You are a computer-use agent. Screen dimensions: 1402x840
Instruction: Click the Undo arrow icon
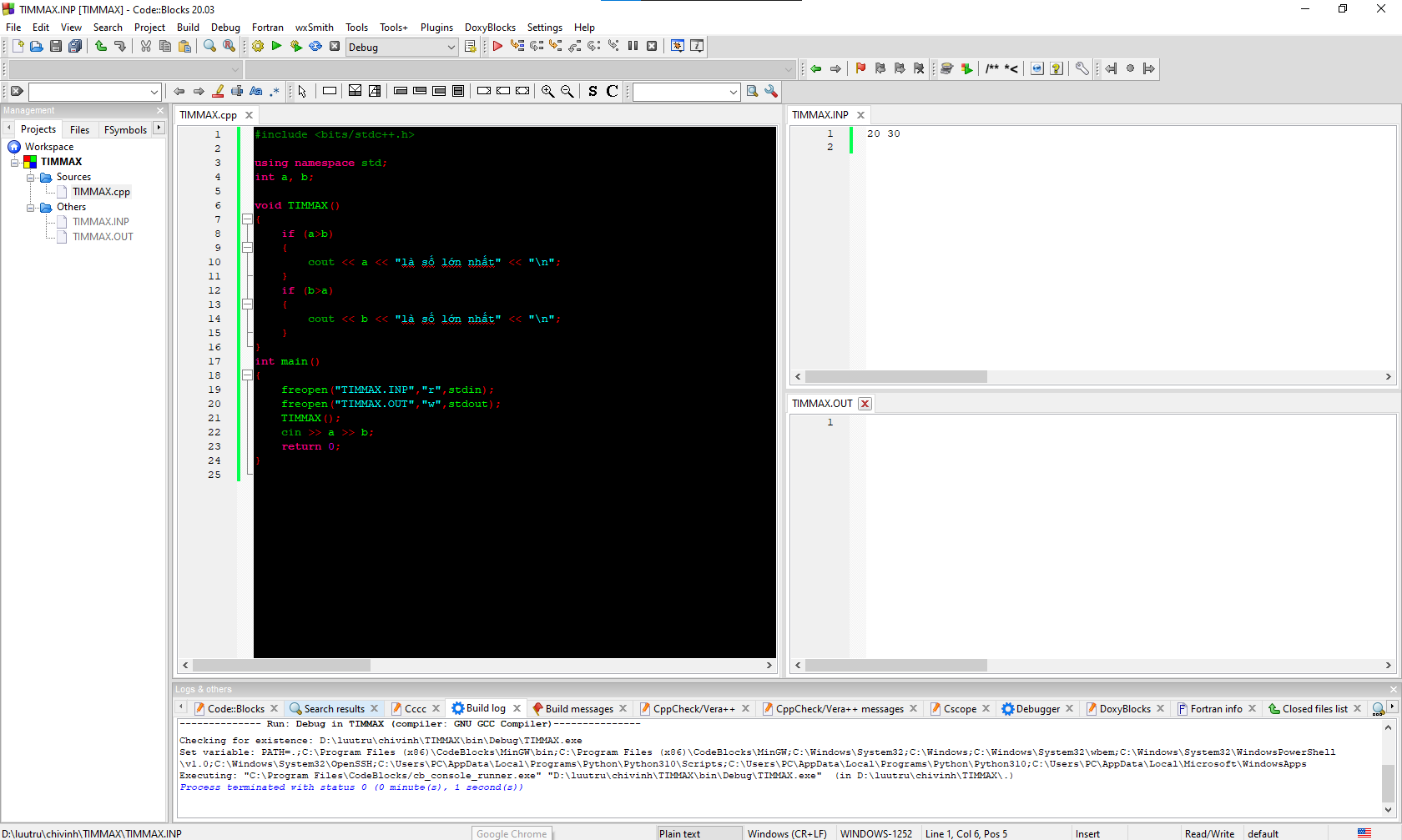(x=101, y=47)
